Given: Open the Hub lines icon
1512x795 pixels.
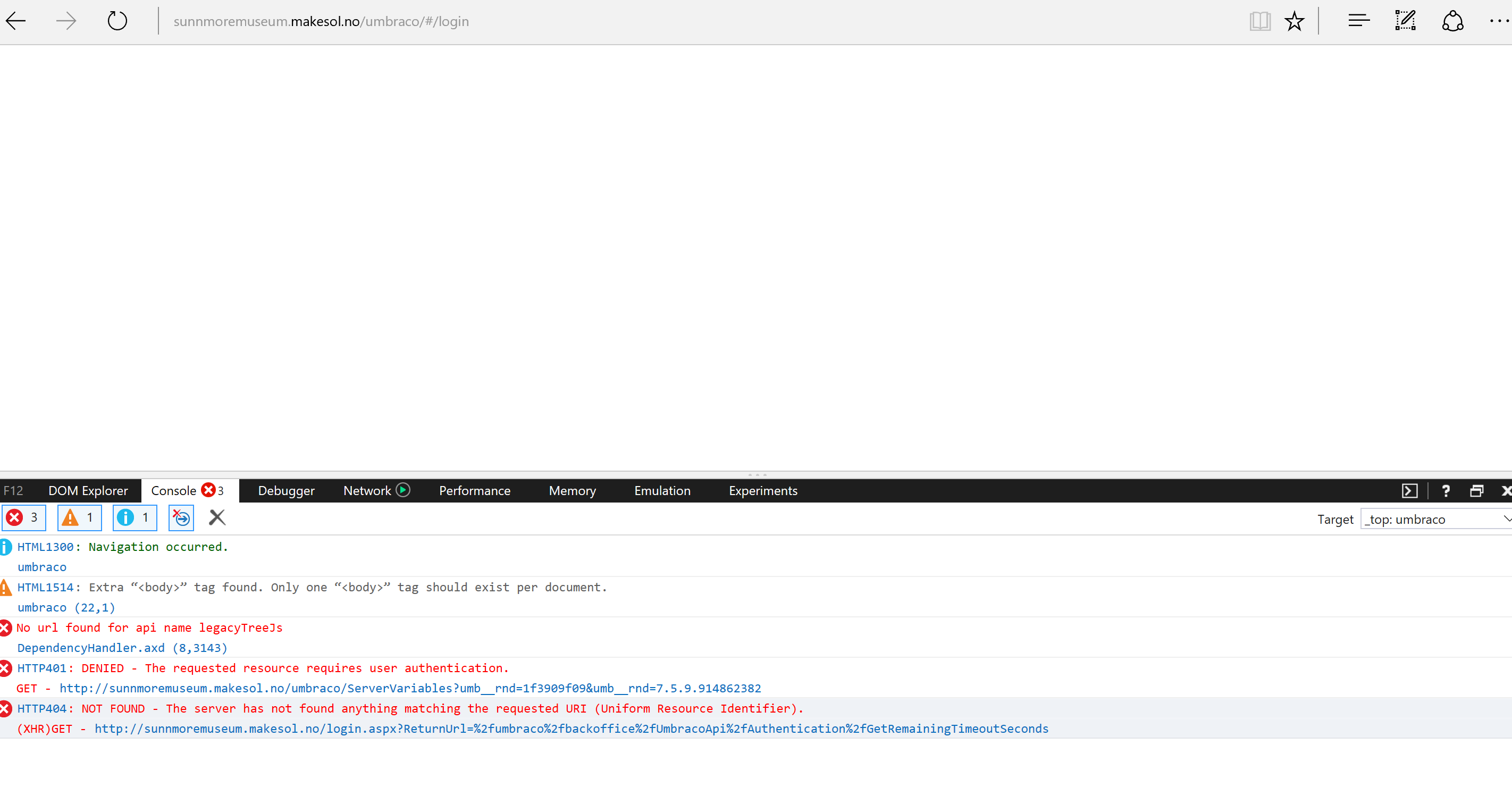Looking at the screenshot, I should tap(1358, 21).
